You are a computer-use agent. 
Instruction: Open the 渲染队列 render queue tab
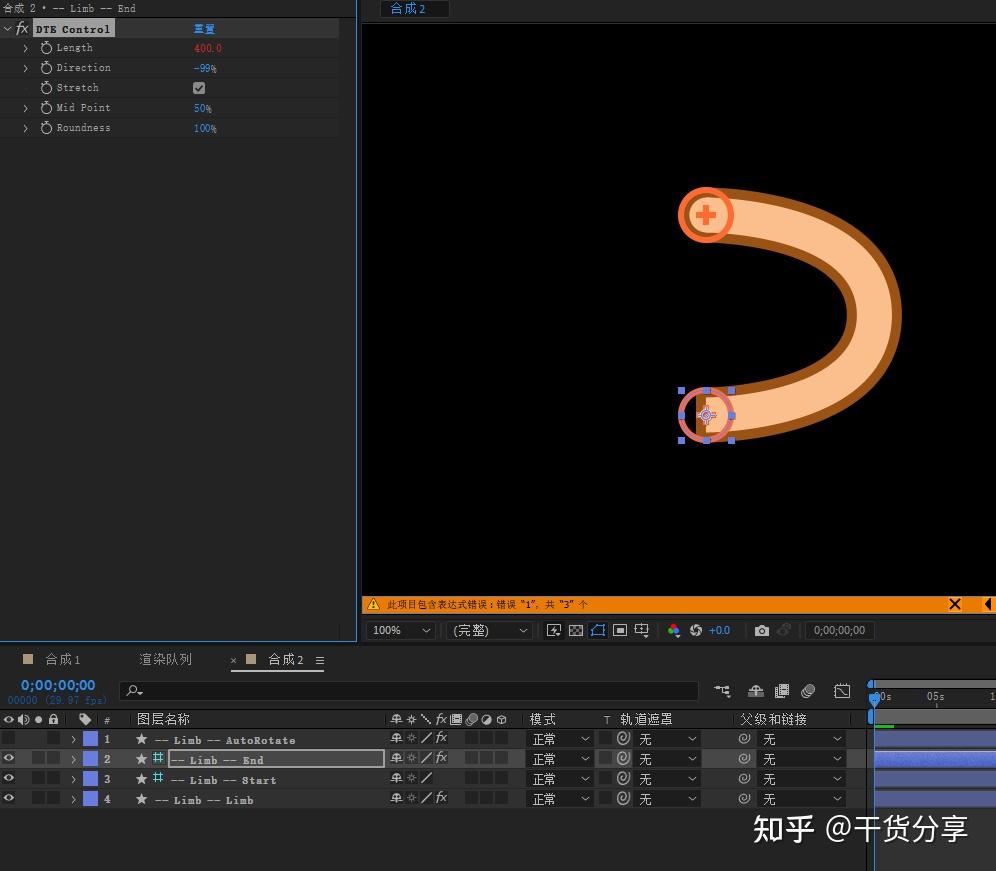click(x=165, y=660)
